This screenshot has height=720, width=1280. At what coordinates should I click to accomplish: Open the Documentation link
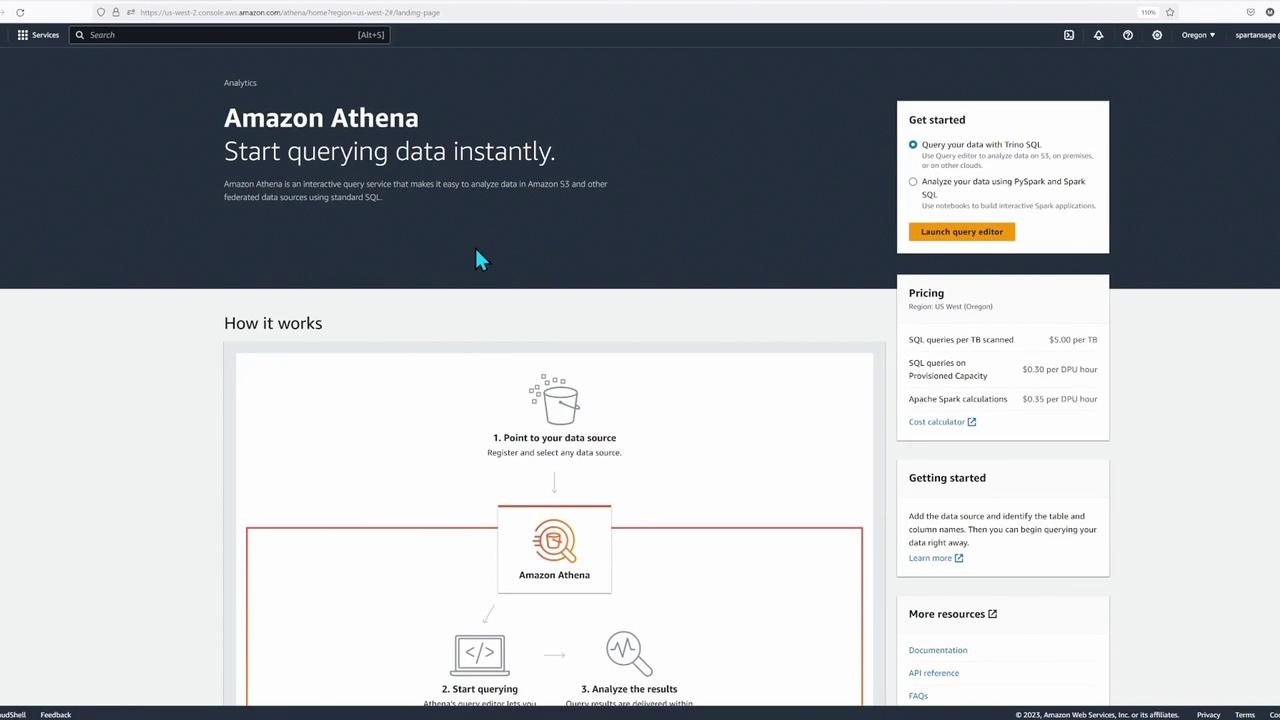pyautogui.click(x=938, y=650)
